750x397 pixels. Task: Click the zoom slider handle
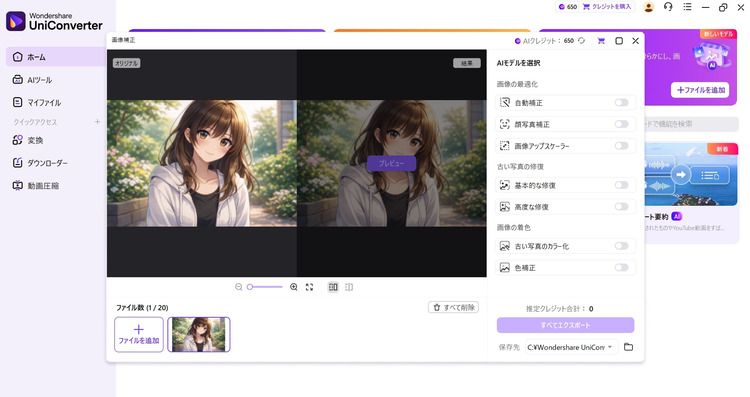coord(250,287)
